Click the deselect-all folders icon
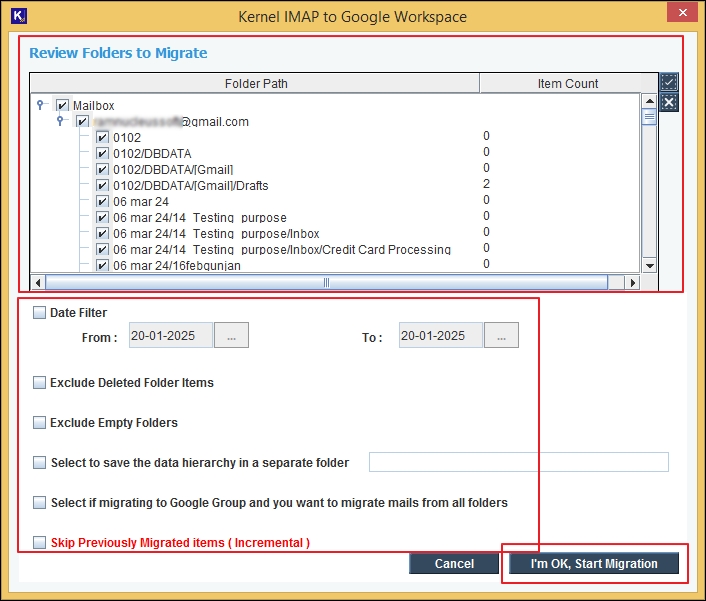706x601 pixels. [x=669, y=103]
